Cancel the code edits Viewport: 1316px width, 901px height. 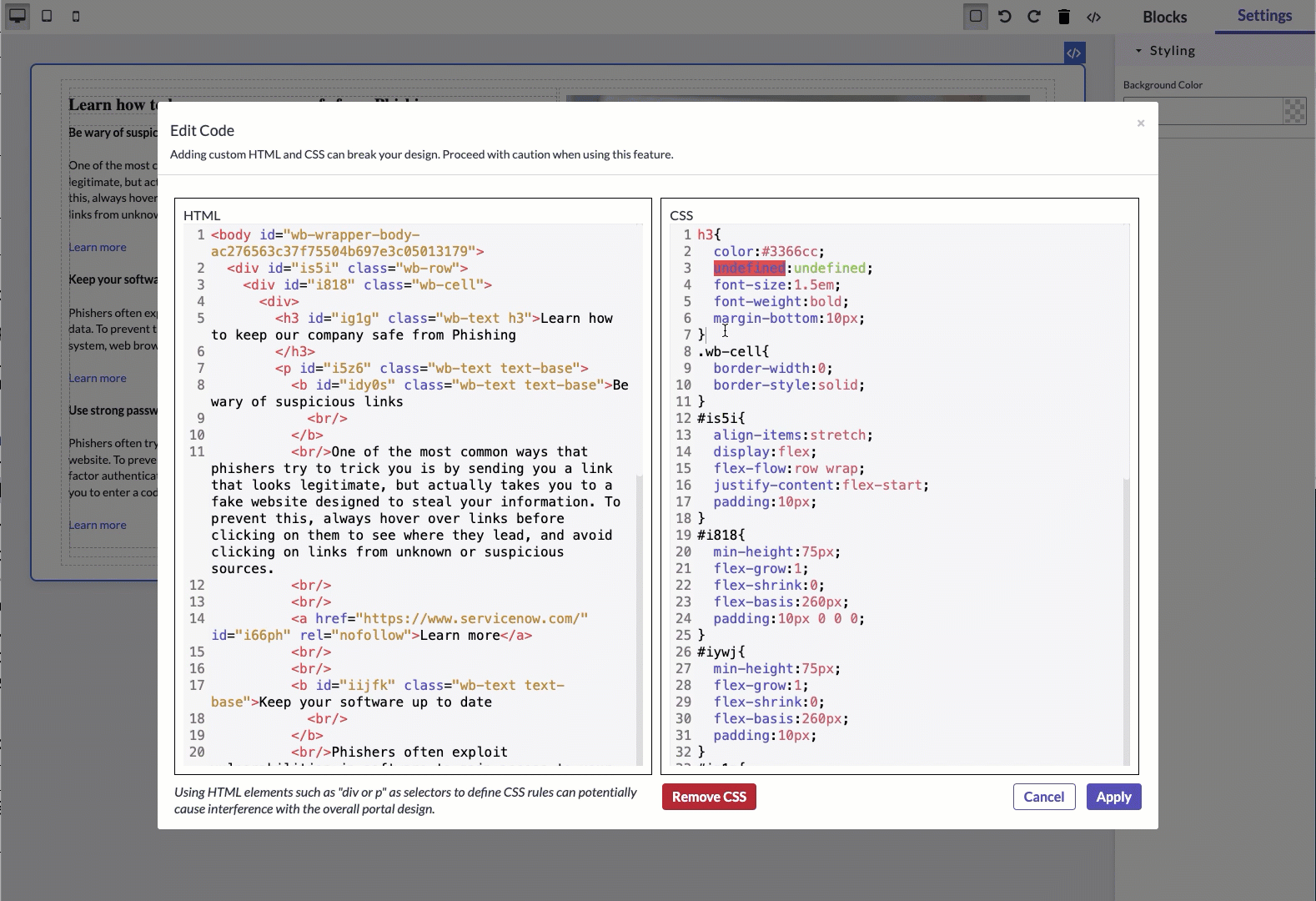(x=1043, y=797)
